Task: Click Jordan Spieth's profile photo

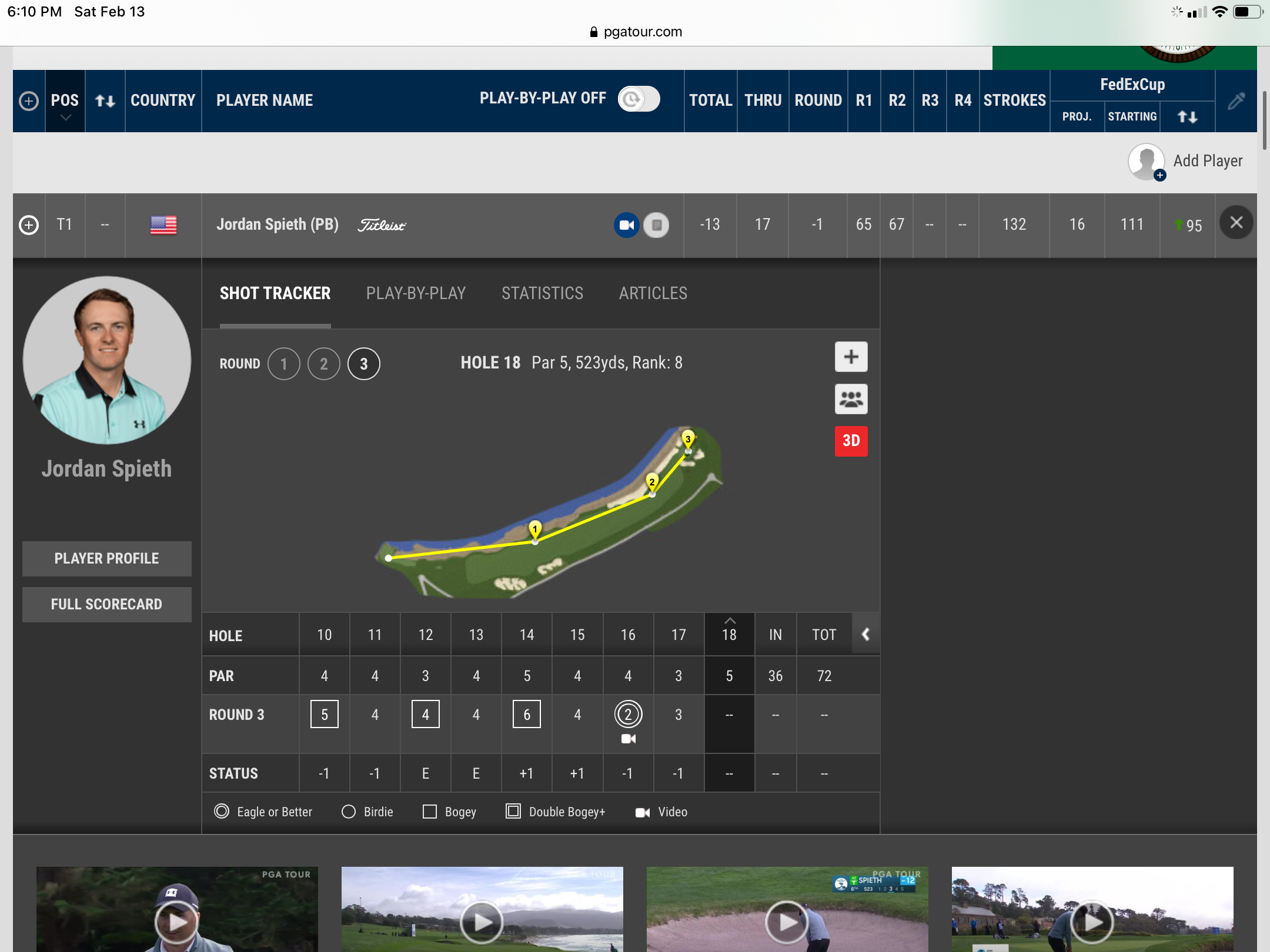Action: click(x=107, y=360)
